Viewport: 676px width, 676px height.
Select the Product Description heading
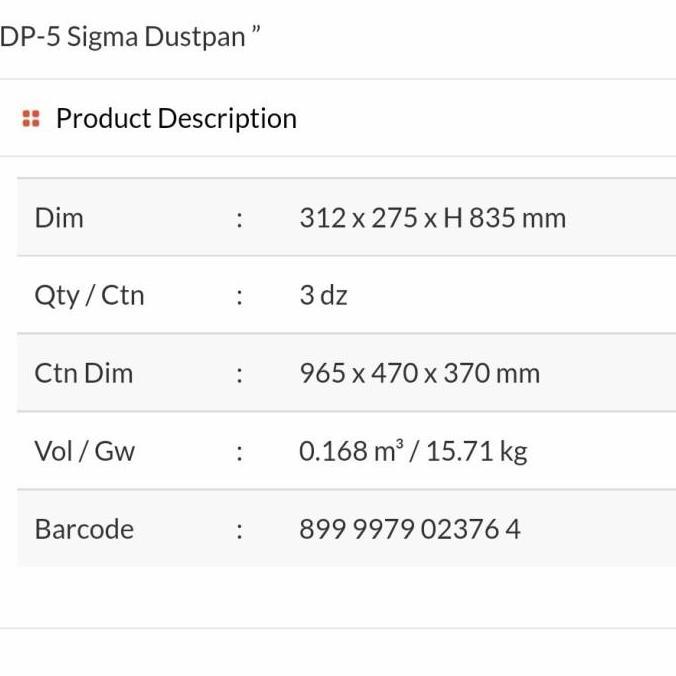tap(176, 118)
